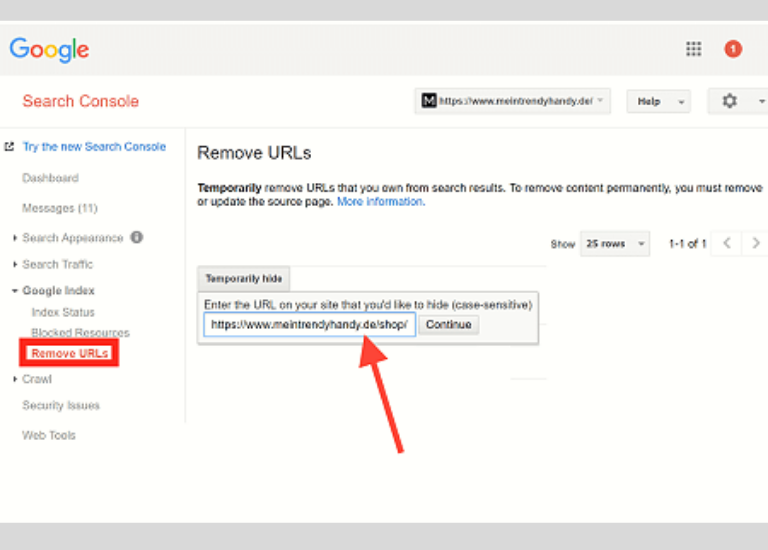
Task: Click the Search Console title link
Action: click(x=81, y=101)
